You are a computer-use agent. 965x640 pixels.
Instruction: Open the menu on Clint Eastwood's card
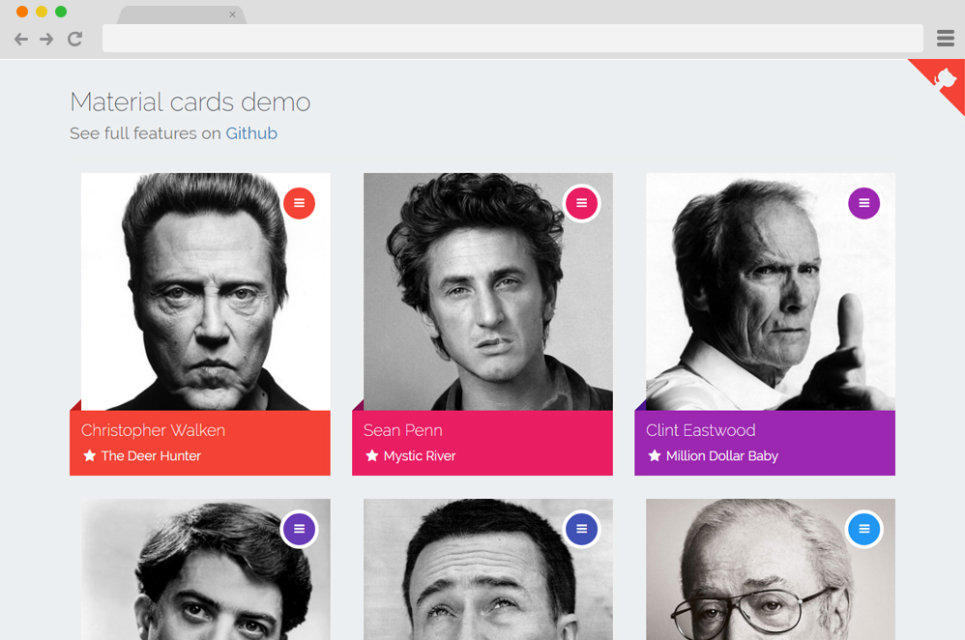click(x=863, y=202)
